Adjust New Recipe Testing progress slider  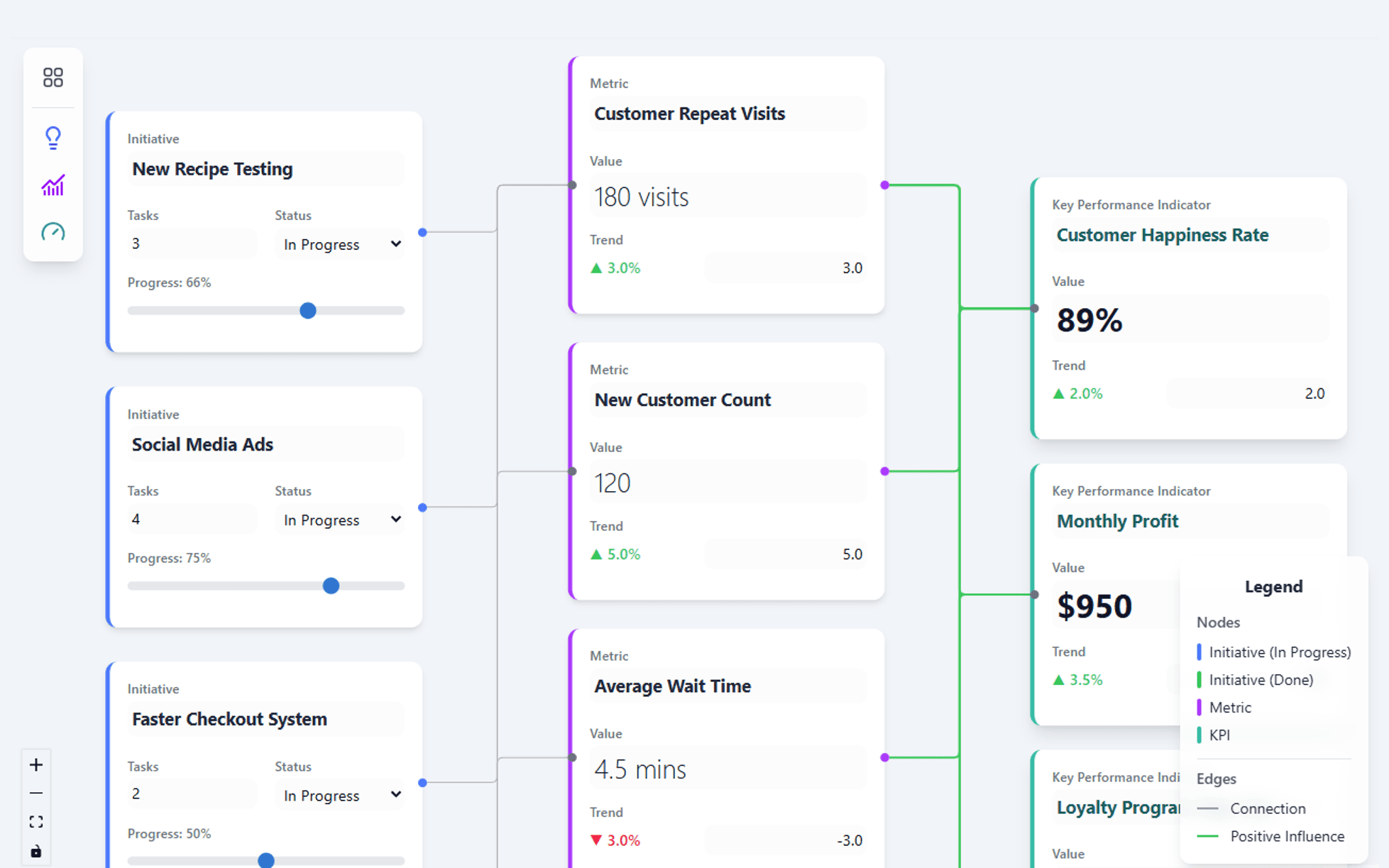[x=307, y=311]
